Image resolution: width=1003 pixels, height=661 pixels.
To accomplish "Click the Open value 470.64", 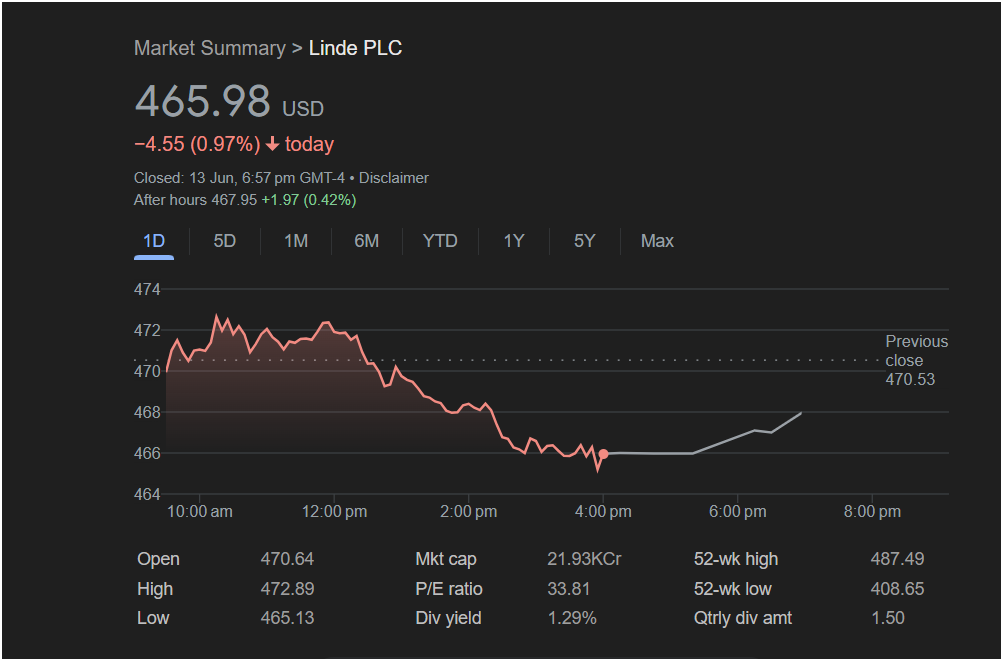I will tap(287, 559).
